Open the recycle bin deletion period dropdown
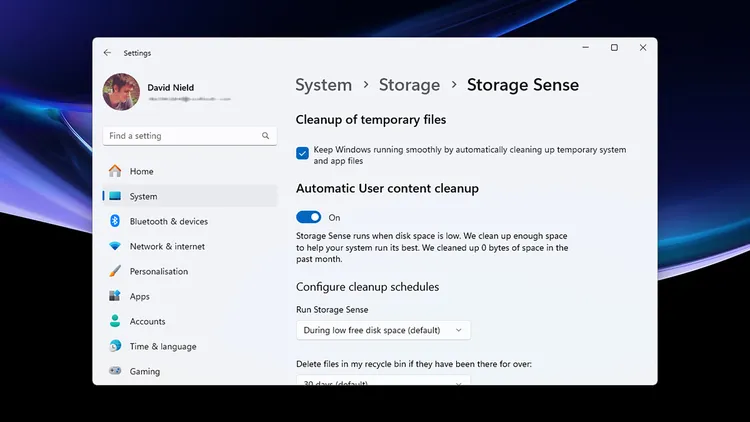 point(383,381)
